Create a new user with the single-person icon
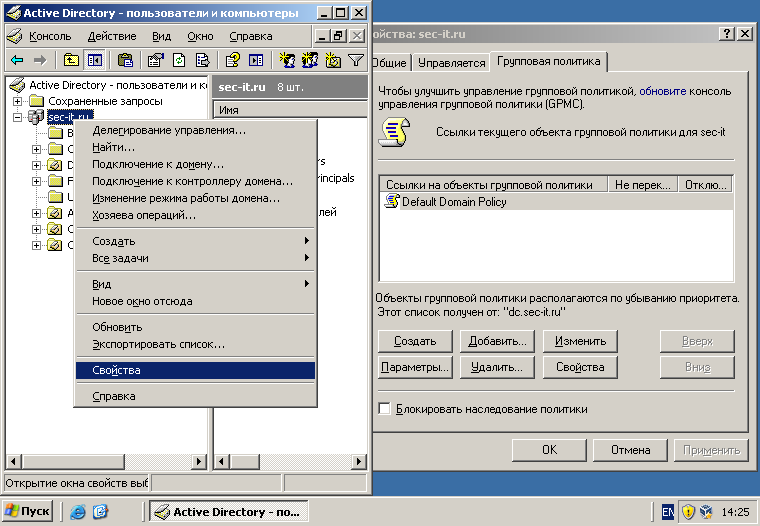The height and width of the screenshot is (526, 760). tap(287, 60)
